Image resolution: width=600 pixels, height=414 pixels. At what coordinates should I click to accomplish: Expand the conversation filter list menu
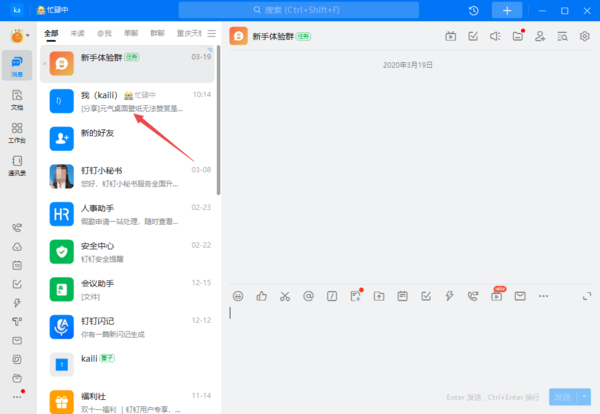coord(210,33)
